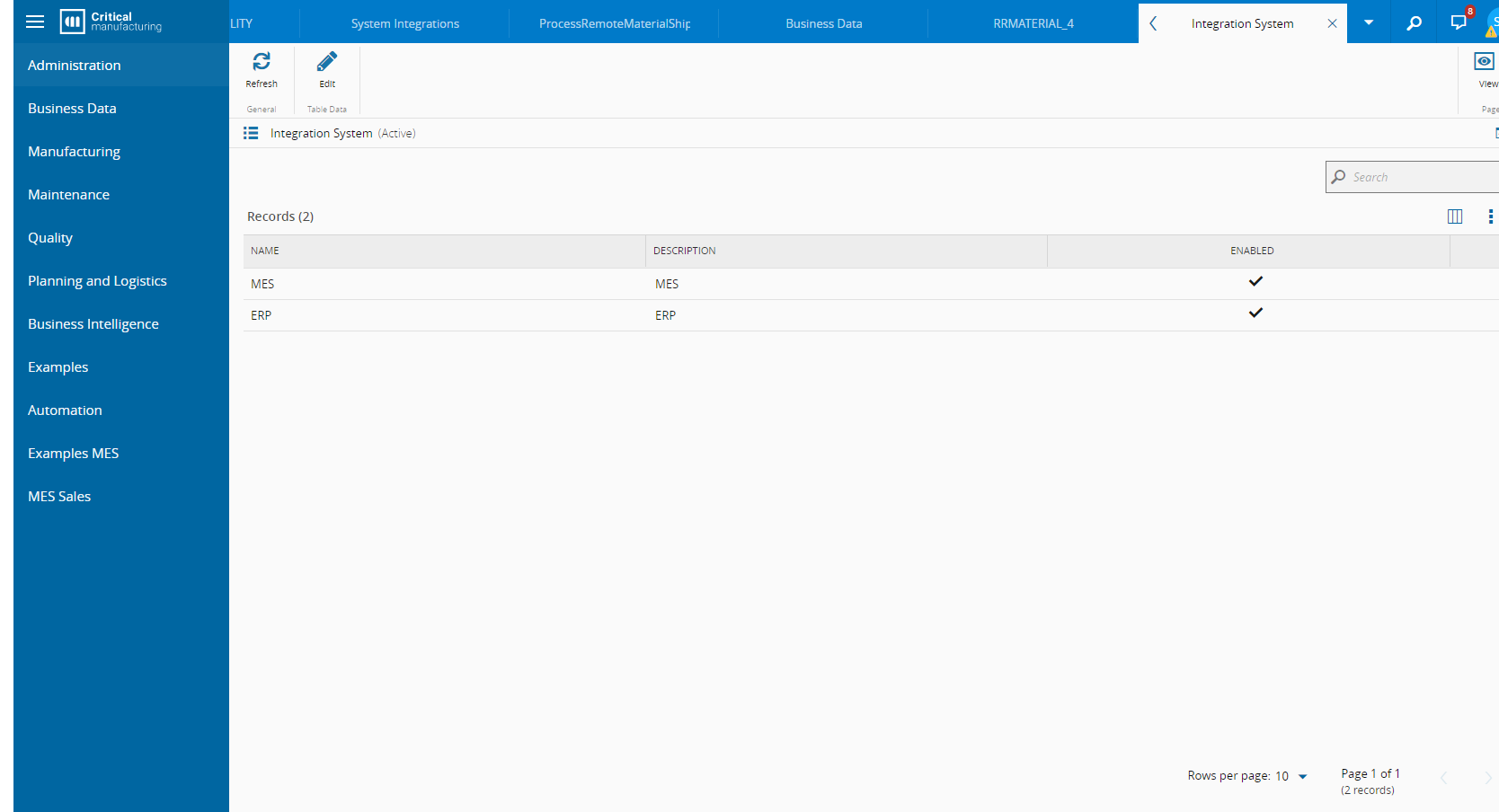Go to the previous page arrow

(x=1444, y=778)
